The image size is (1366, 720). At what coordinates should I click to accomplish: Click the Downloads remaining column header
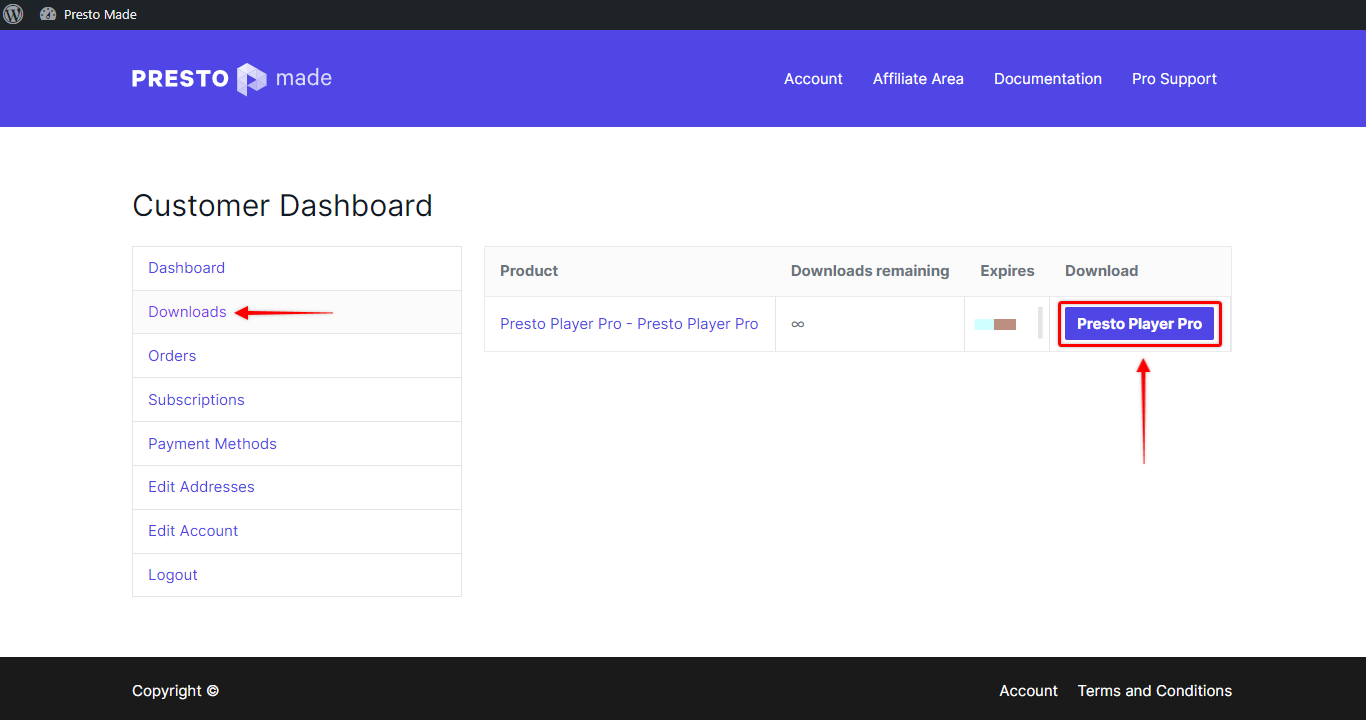pyautogui.click(x=870, y=271)
